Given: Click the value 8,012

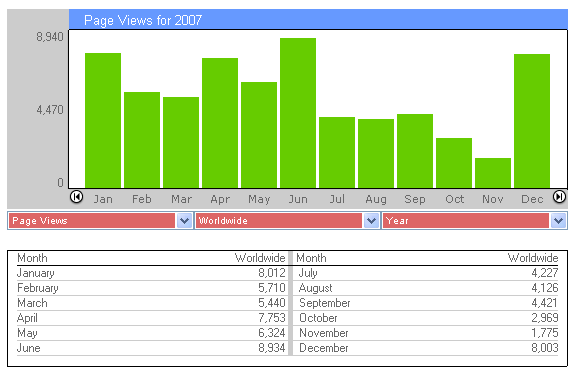Looking at the screenshot, I should pyautogui.click(x=272, y=273).
